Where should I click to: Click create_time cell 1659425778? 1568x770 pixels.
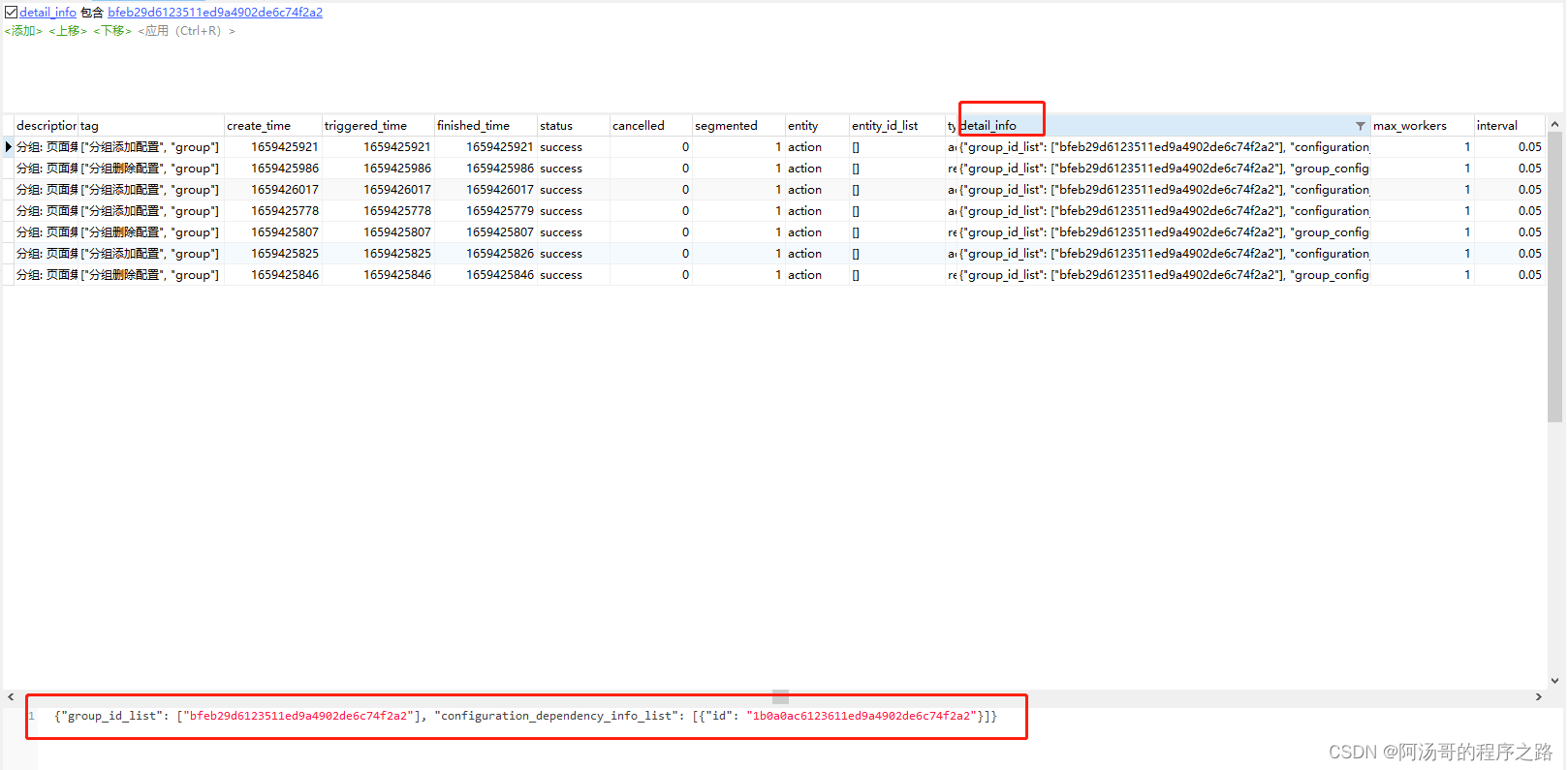click(x=273, y=211)
